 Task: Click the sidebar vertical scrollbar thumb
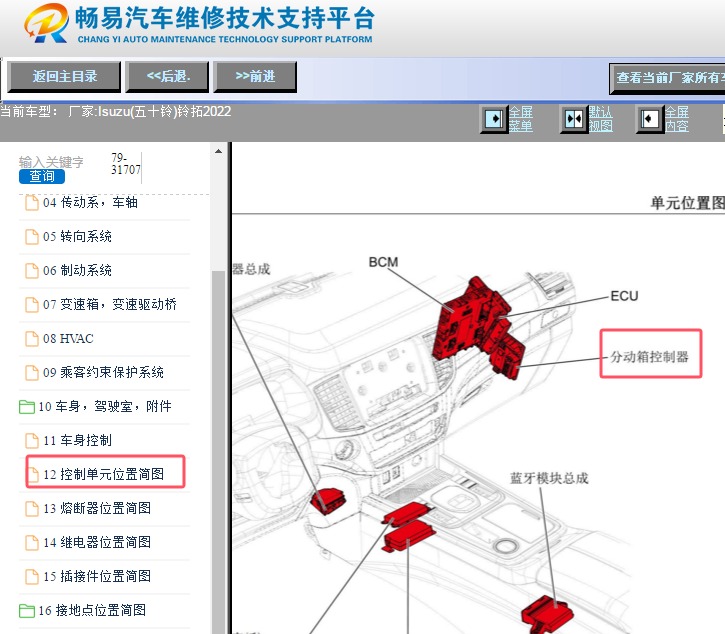point(218,451)
